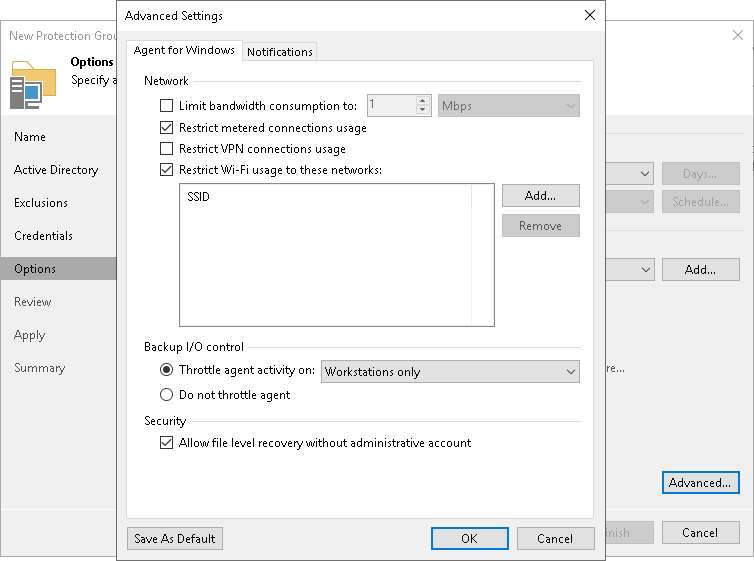Screen dimensions: 754x561
Task: Select Throttle agent activity on radio button
Action: [166, 370]
